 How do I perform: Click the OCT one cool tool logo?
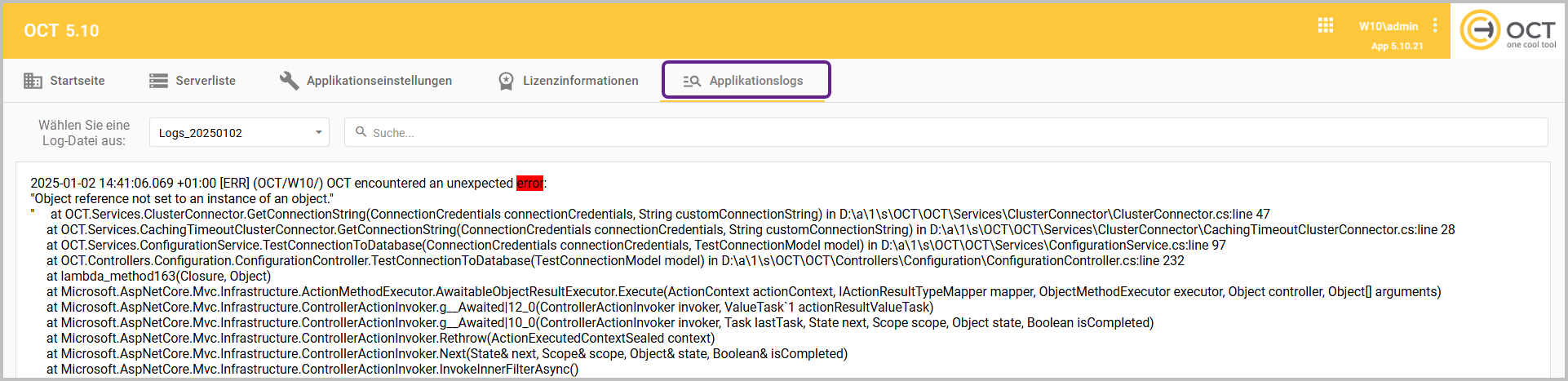click(1508, 31)
